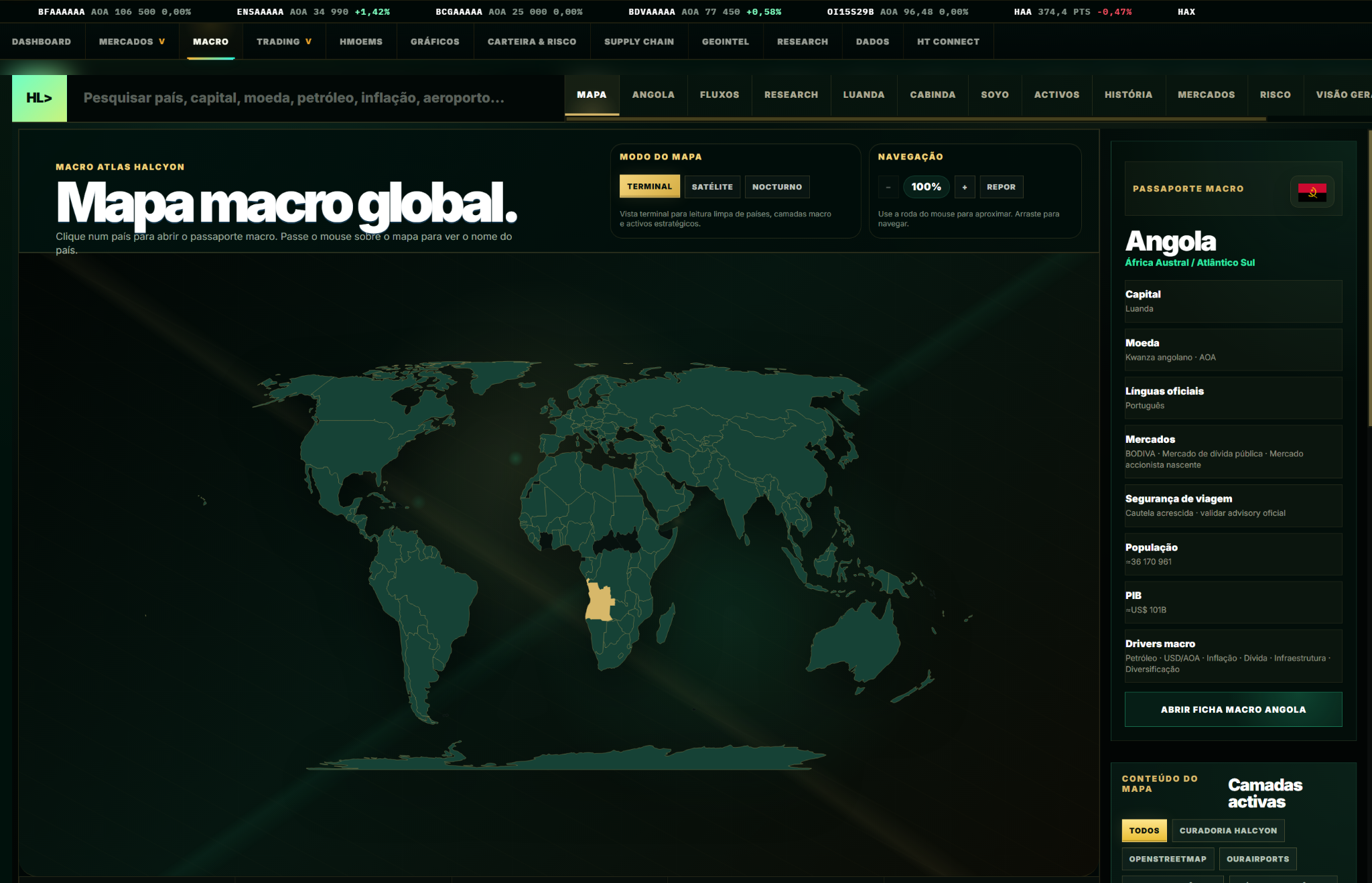Click the Segurança de viagem card
1372x883 pixels.
pos(1233,506)
